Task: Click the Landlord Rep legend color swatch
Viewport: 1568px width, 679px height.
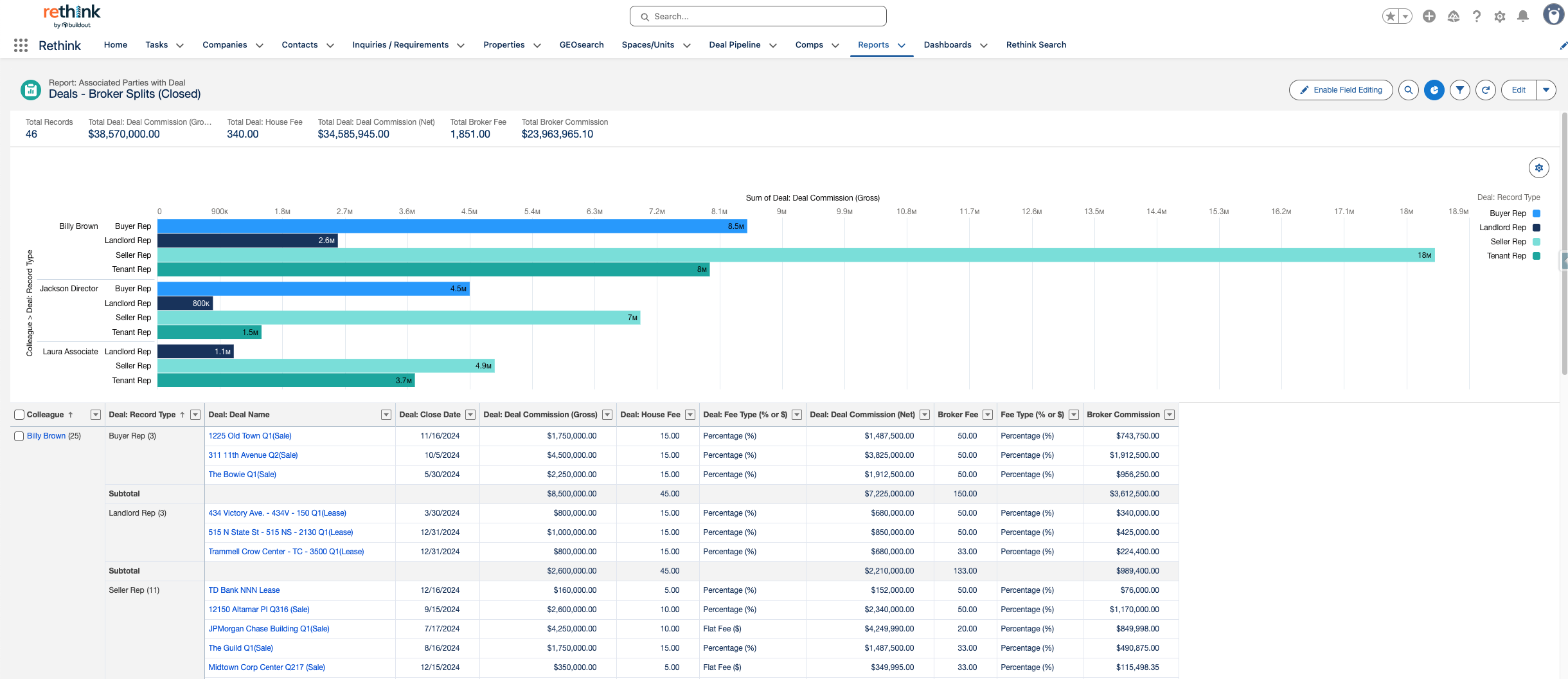Action: pyautogui.click(x=1537, y=228)
